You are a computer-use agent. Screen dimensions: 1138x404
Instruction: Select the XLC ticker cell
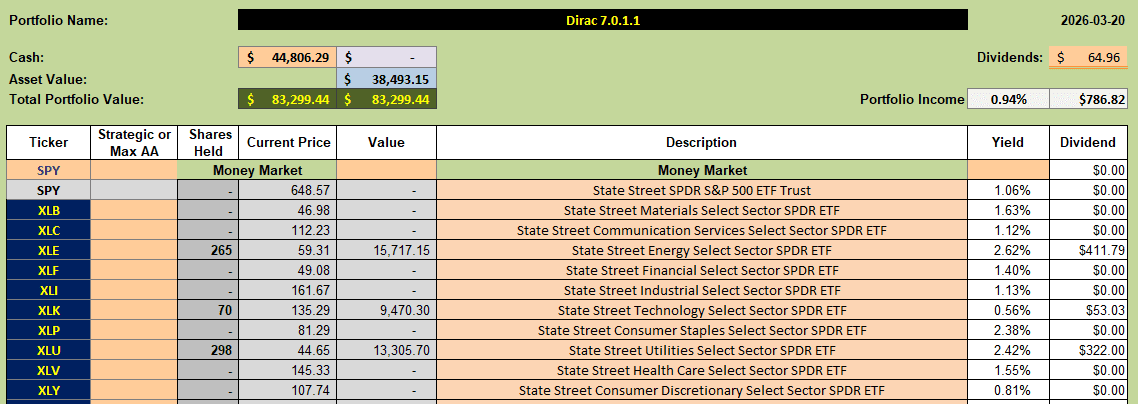tap(49, 231)
